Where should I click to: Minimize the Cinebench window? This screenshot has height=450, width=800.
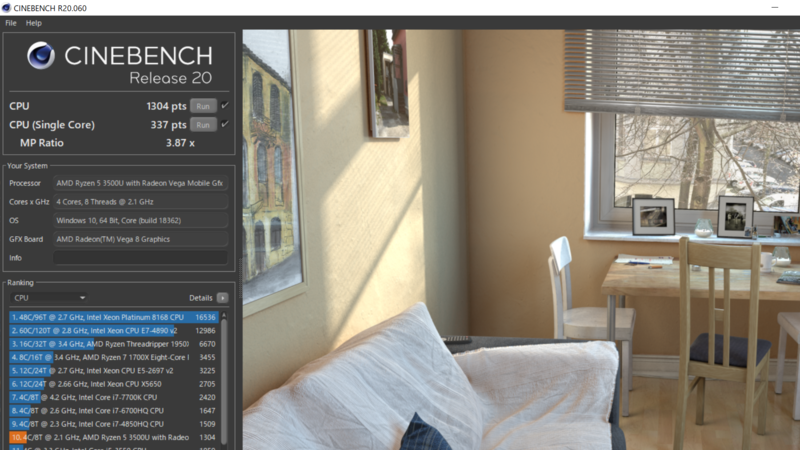pyautogui.click(x=774, y=8)
